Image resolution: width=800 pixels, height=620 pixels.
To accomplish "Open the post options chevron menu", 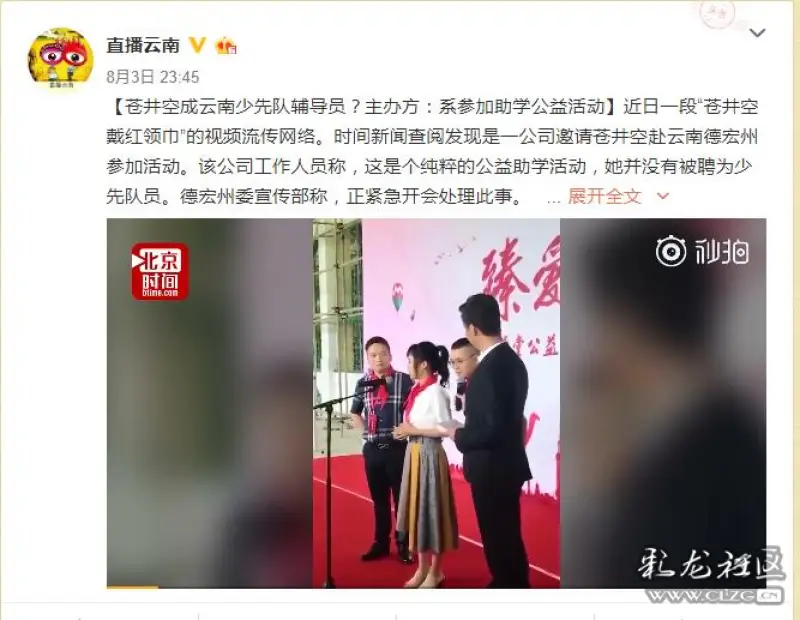I will [x=757, y=33].
